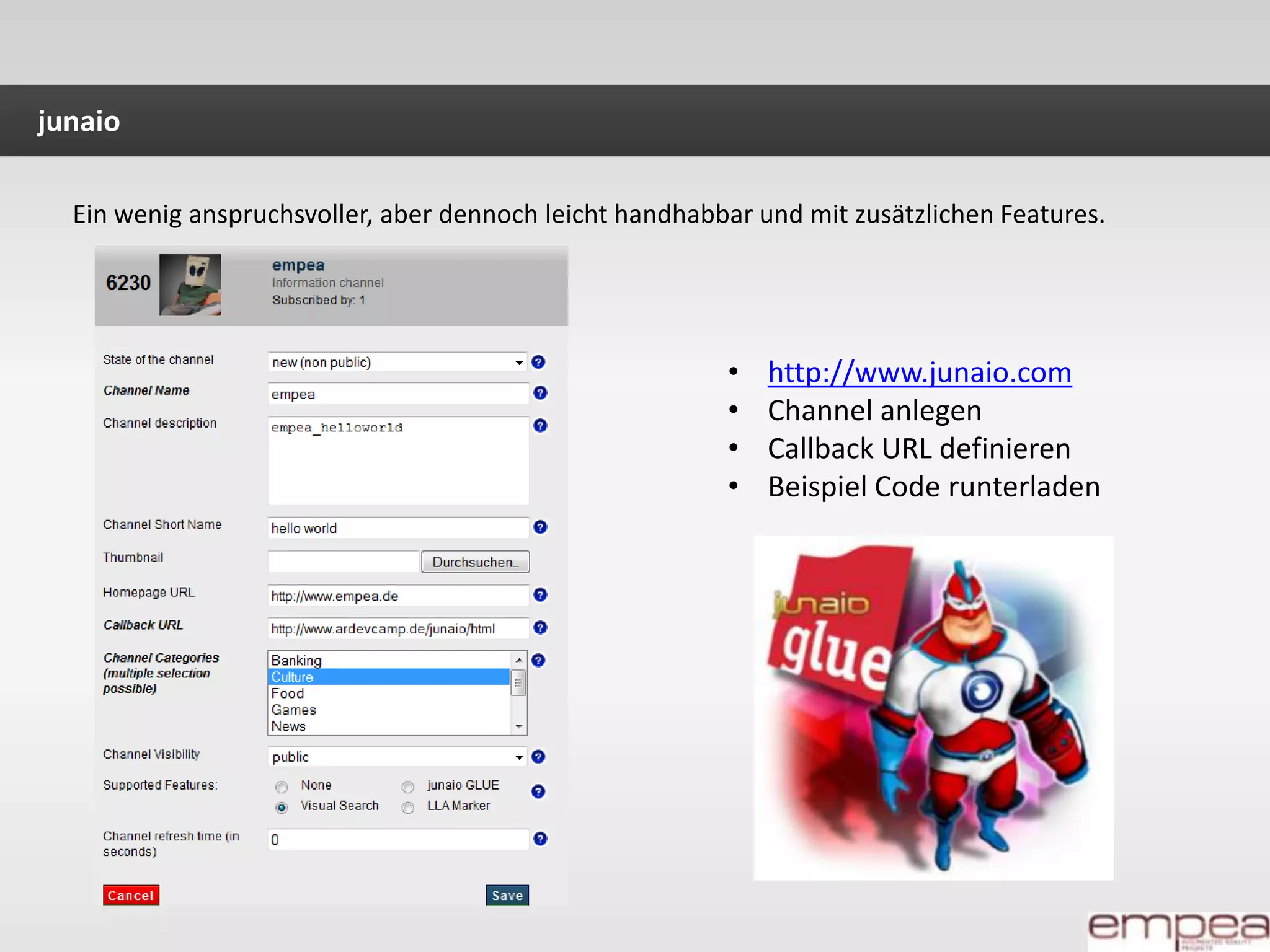Image resolution: width=1270 pixels, height=952 pixels.
Task: Click the 'Beispiel Code runterladen' bullet text
Action: [934, 487]
